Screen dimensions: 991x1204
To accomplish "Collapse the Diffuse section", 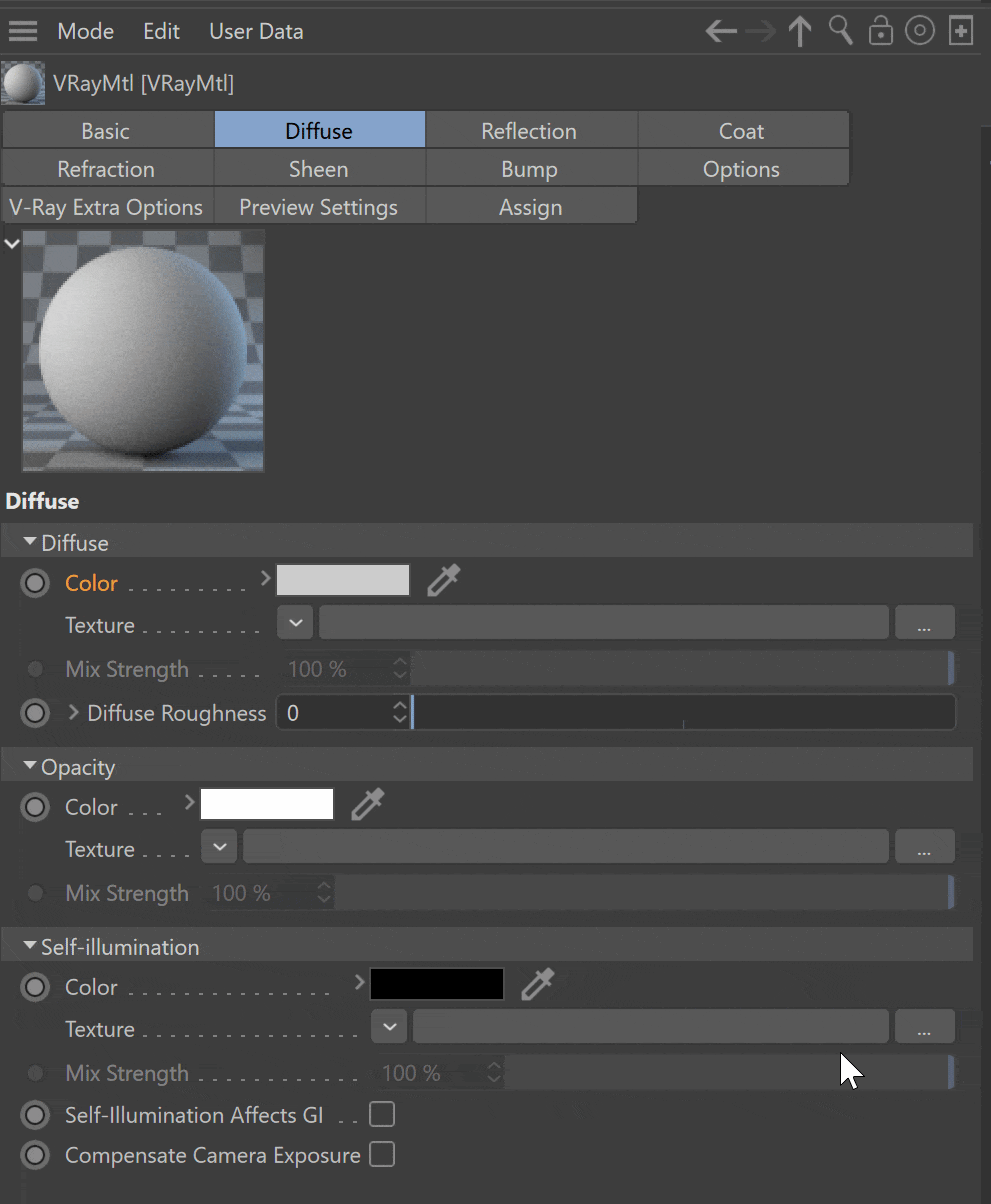I will (x=30, y=542).
